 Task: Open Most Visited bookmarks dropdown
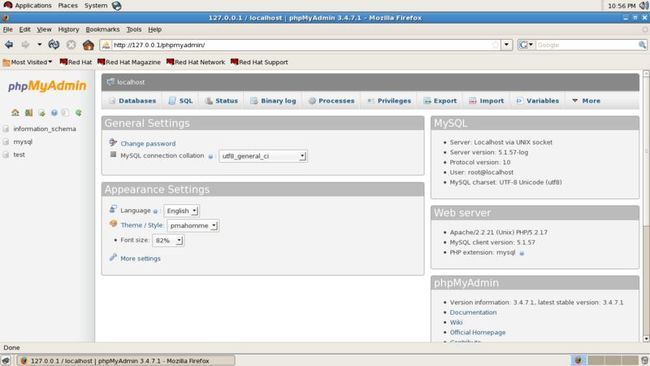click(x=28, y=62)
